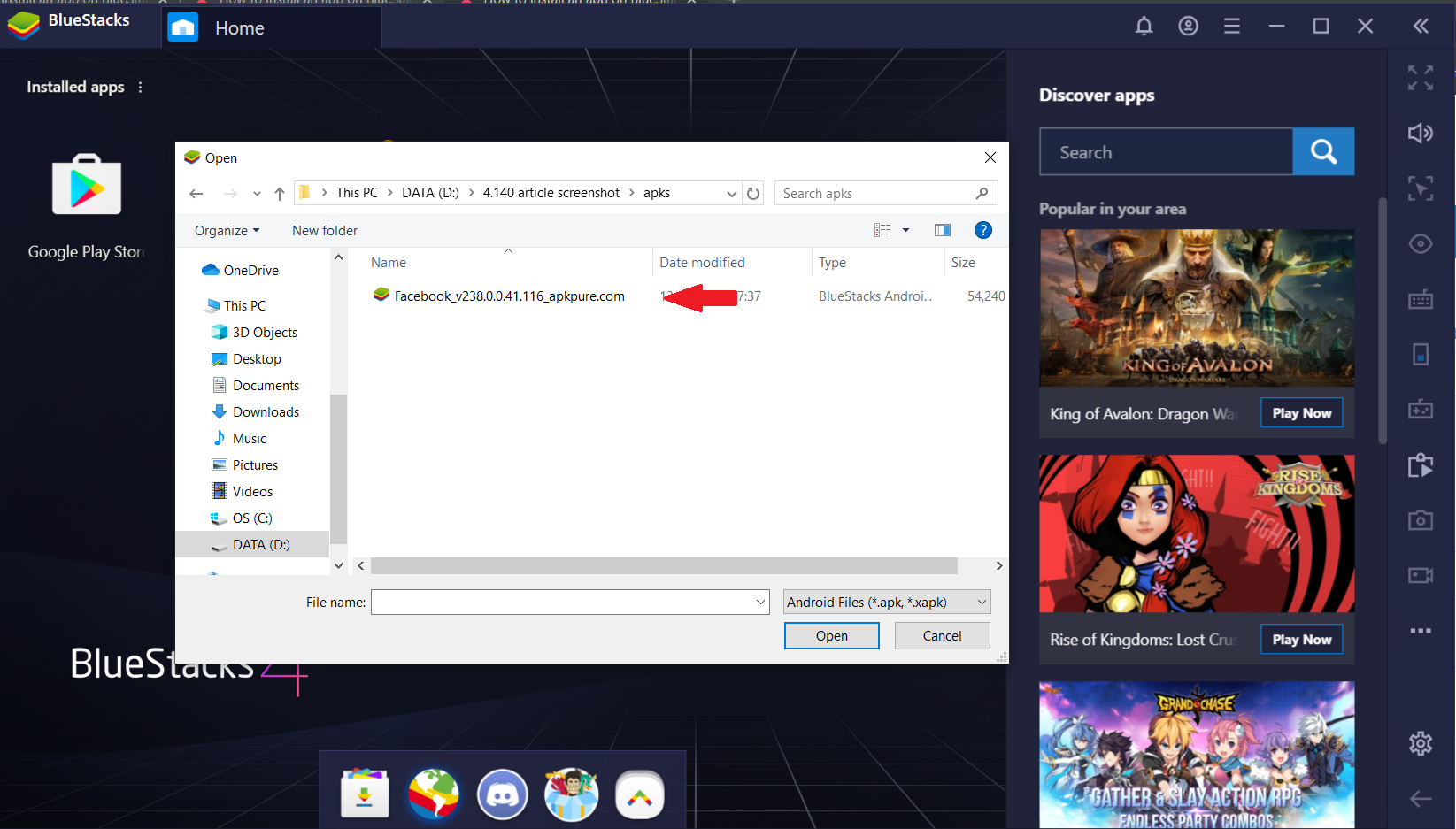Toggle the preview pane icon
This screenshot has height=829, width=1456.
943,230
